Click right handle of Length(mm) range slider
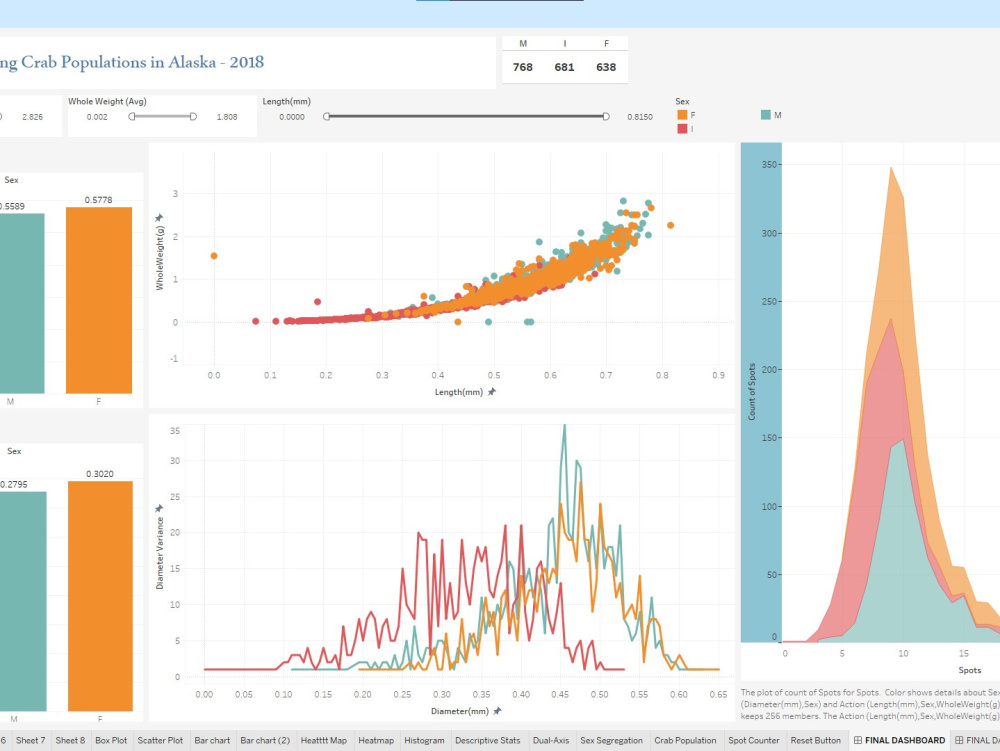This screenshot has height=751, width=1000. click(x=606, y=117)
